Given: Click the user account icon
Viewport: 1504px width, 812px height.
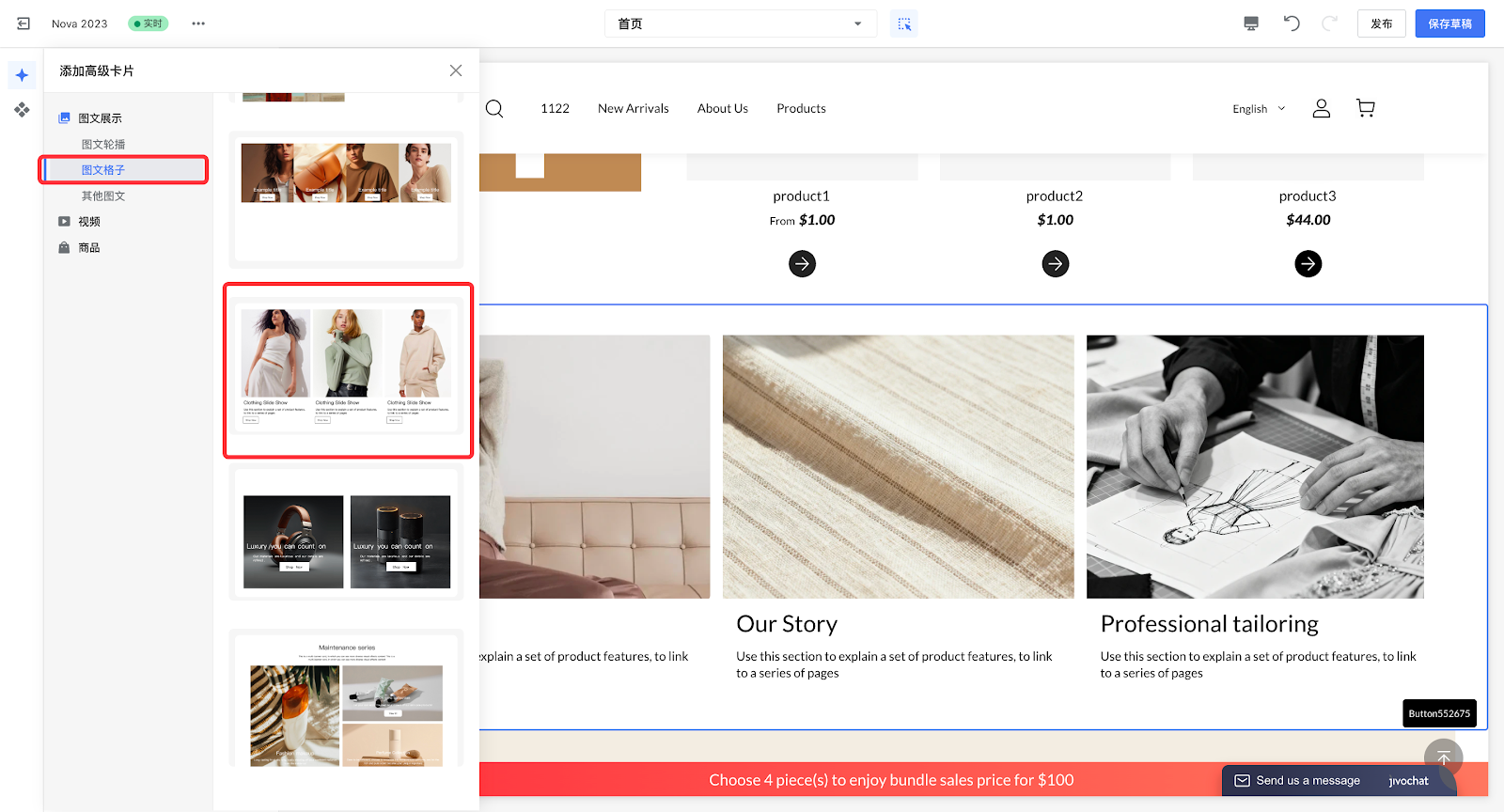Looking at the screenshot, I should point(1321,108).
